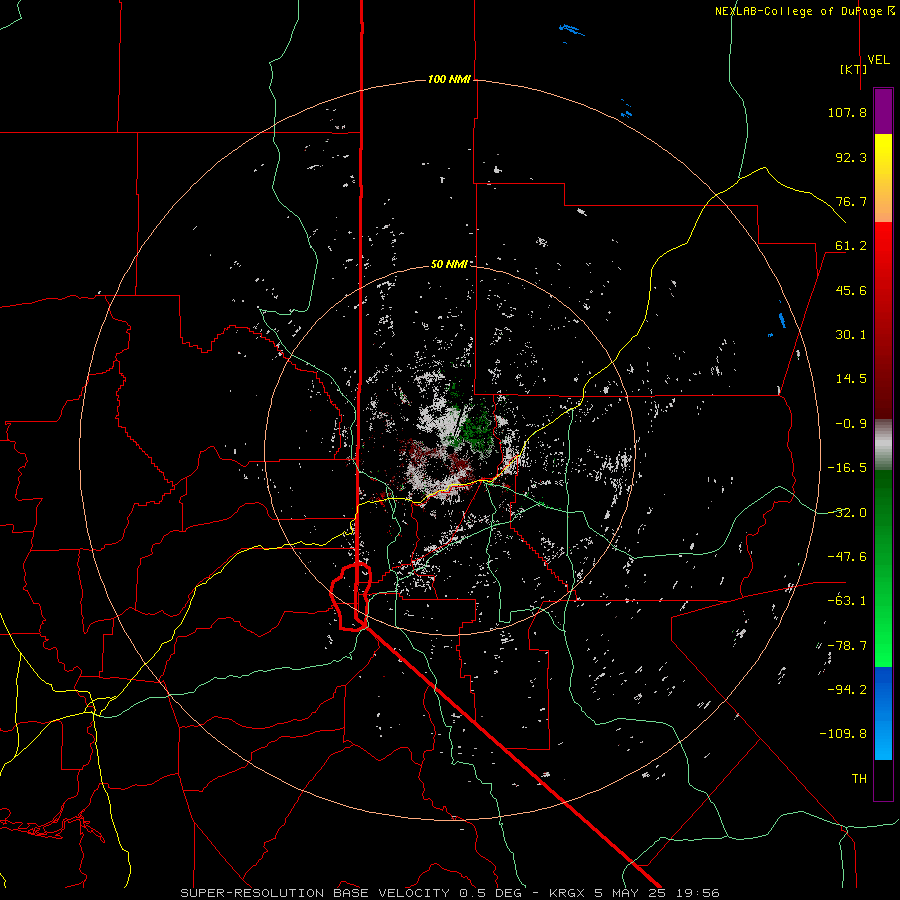Click the -47.6 scale label
This screenshot has width=900, height=900.
(847, 557)
